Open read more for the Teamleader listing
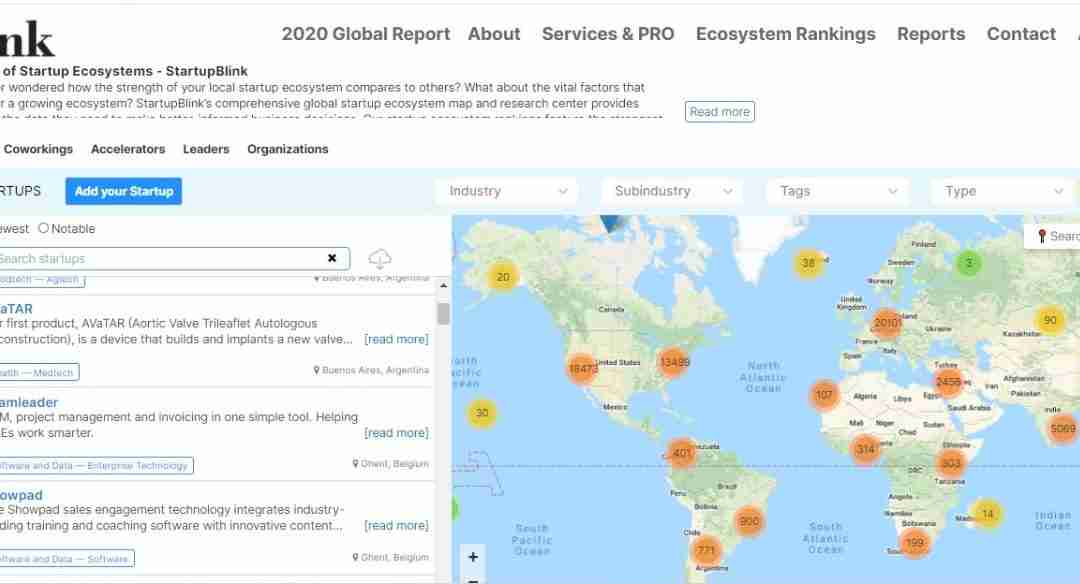 click(x=396, y=432)
